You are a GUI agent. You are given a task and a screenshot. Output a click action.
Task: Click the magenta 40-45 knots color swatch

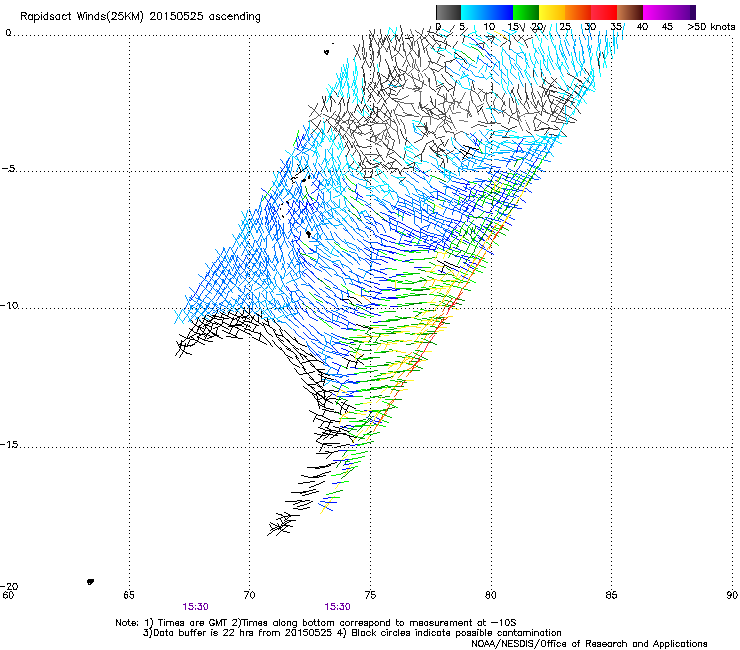[656, 12]
